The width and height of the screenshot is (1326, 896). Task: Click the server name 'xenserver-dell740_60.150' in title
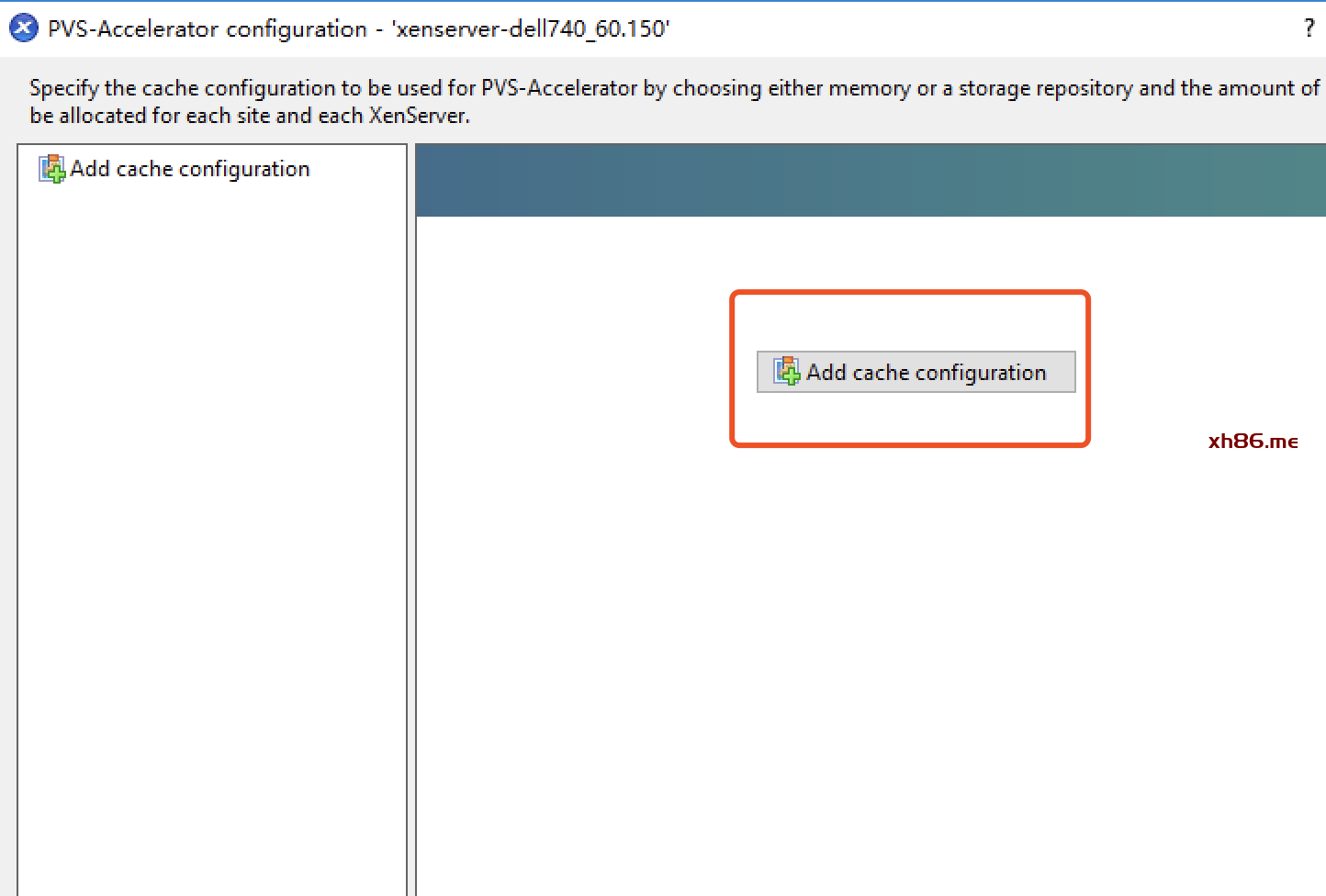click(x=531, y=29)
